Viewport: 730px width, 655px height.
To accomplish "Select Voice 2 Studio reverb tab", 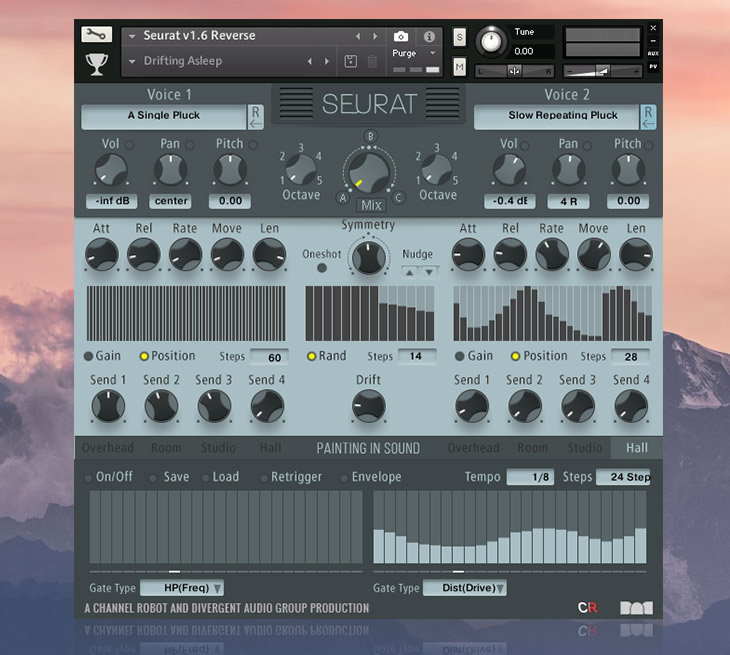I will coord(585,448).
